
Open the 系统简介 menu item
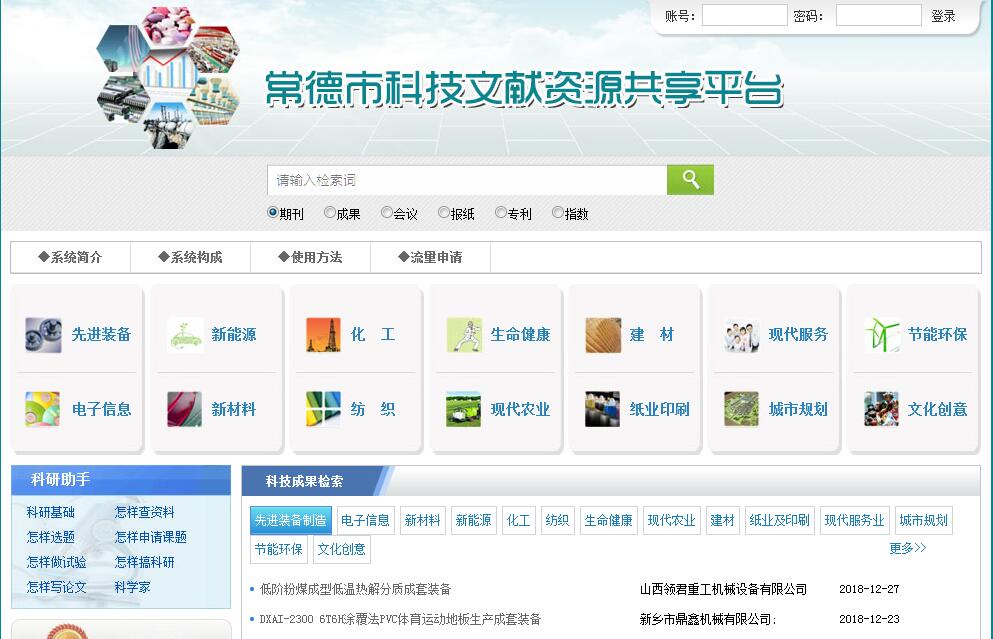pos(70,257)
